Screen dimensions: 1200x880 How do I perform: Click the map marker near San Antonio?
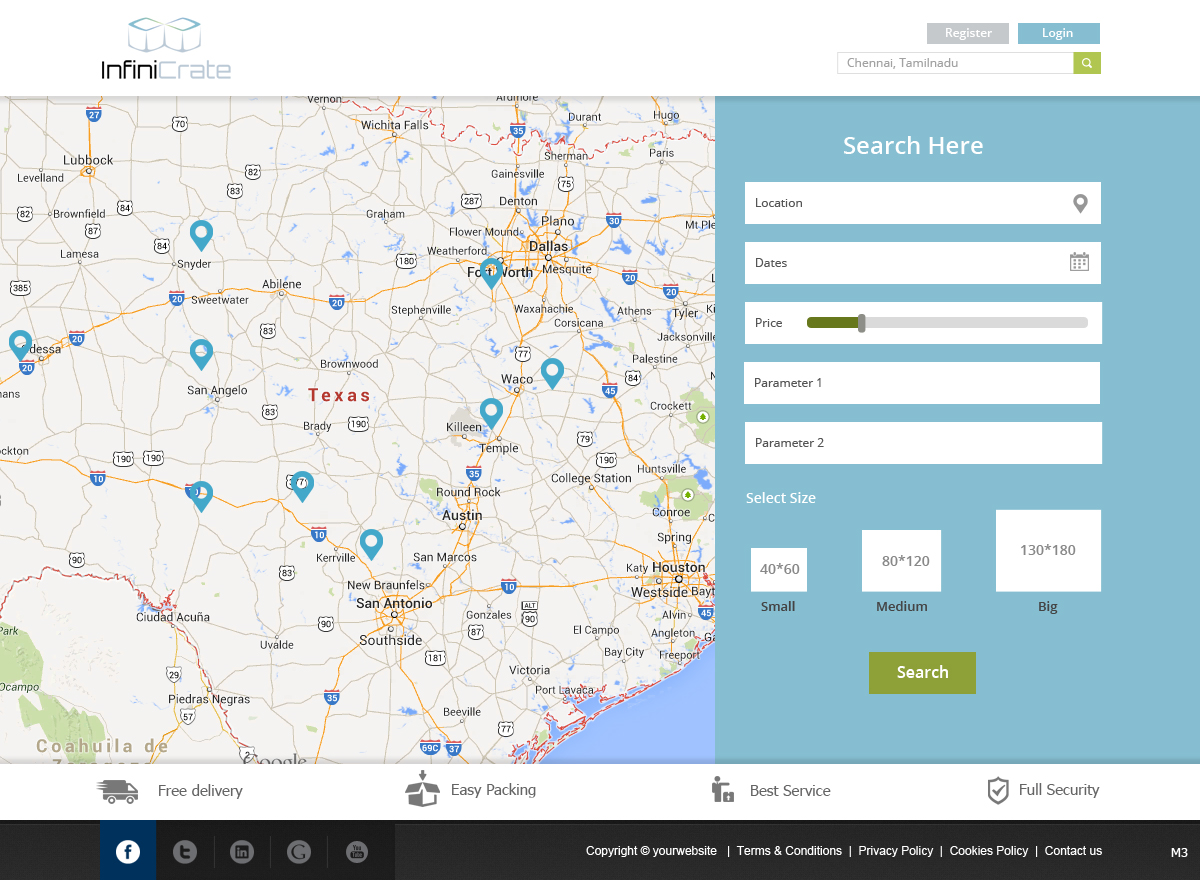pyautogui.click(x=371, y=543)
